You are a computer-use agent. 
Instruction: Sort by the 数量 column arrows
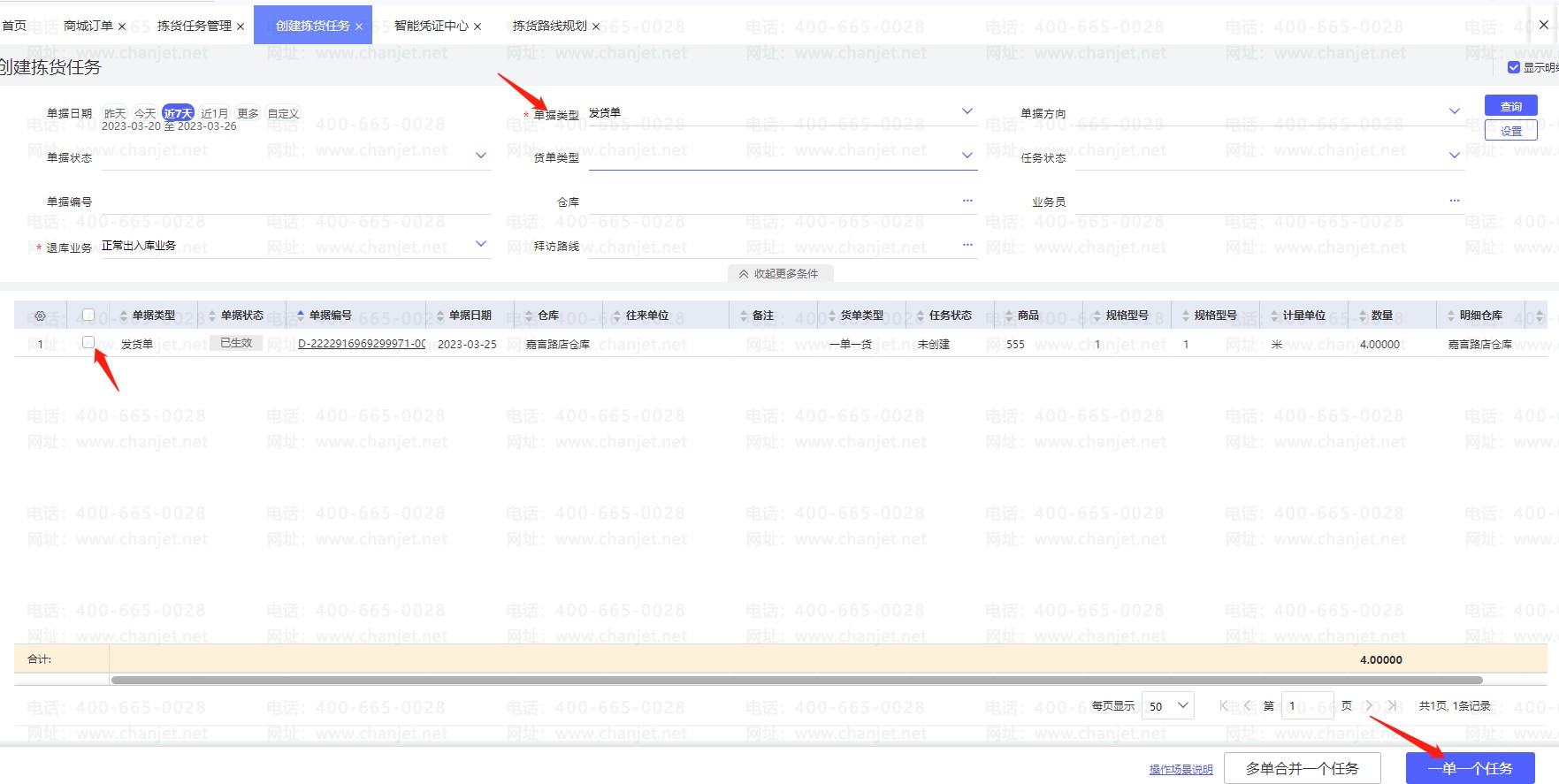pos(1363,316)
